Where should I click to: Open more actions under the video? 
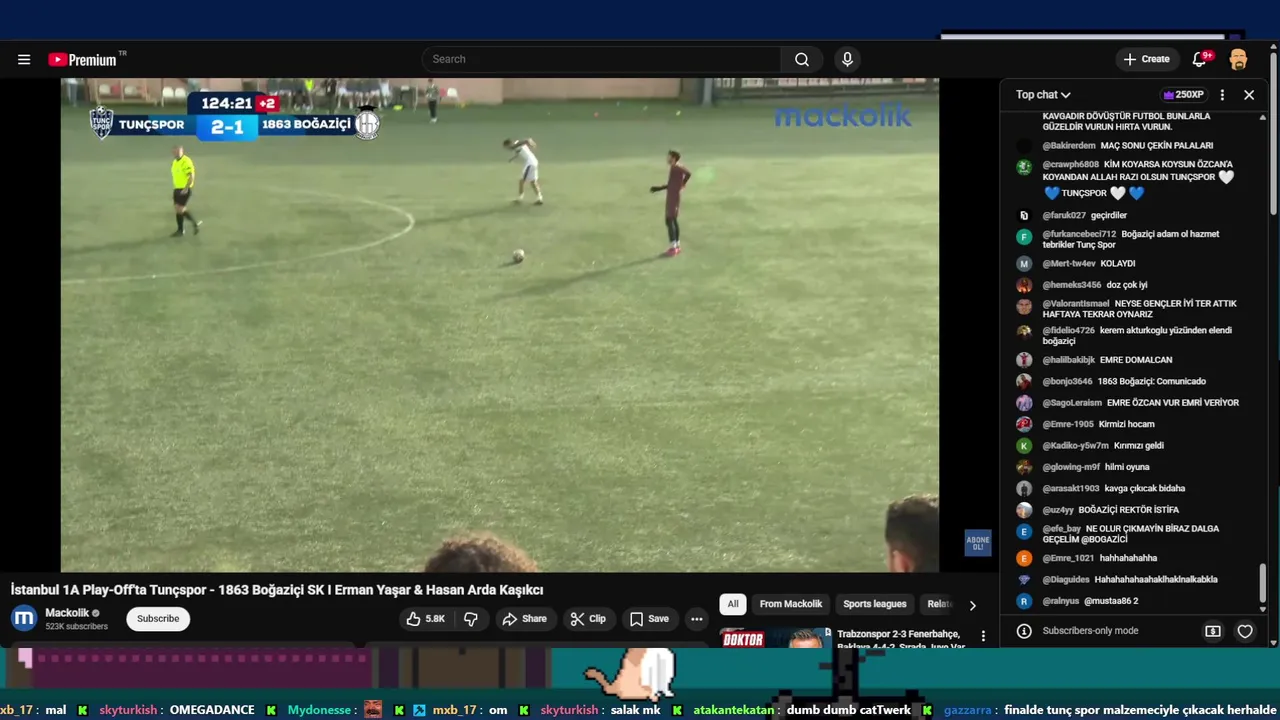pos(697,619)
